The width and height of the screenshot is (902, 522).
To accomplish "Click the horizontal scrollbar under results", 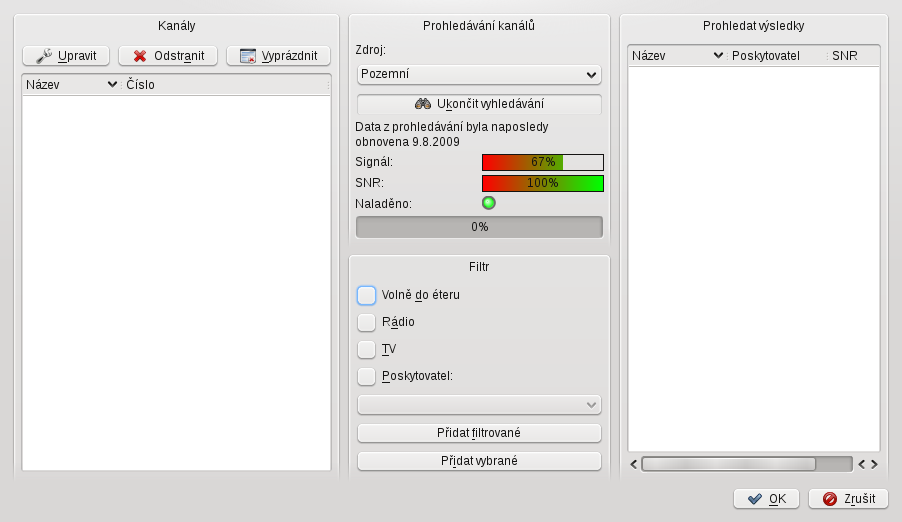I will pyautogui.click(x=747, y=464).
